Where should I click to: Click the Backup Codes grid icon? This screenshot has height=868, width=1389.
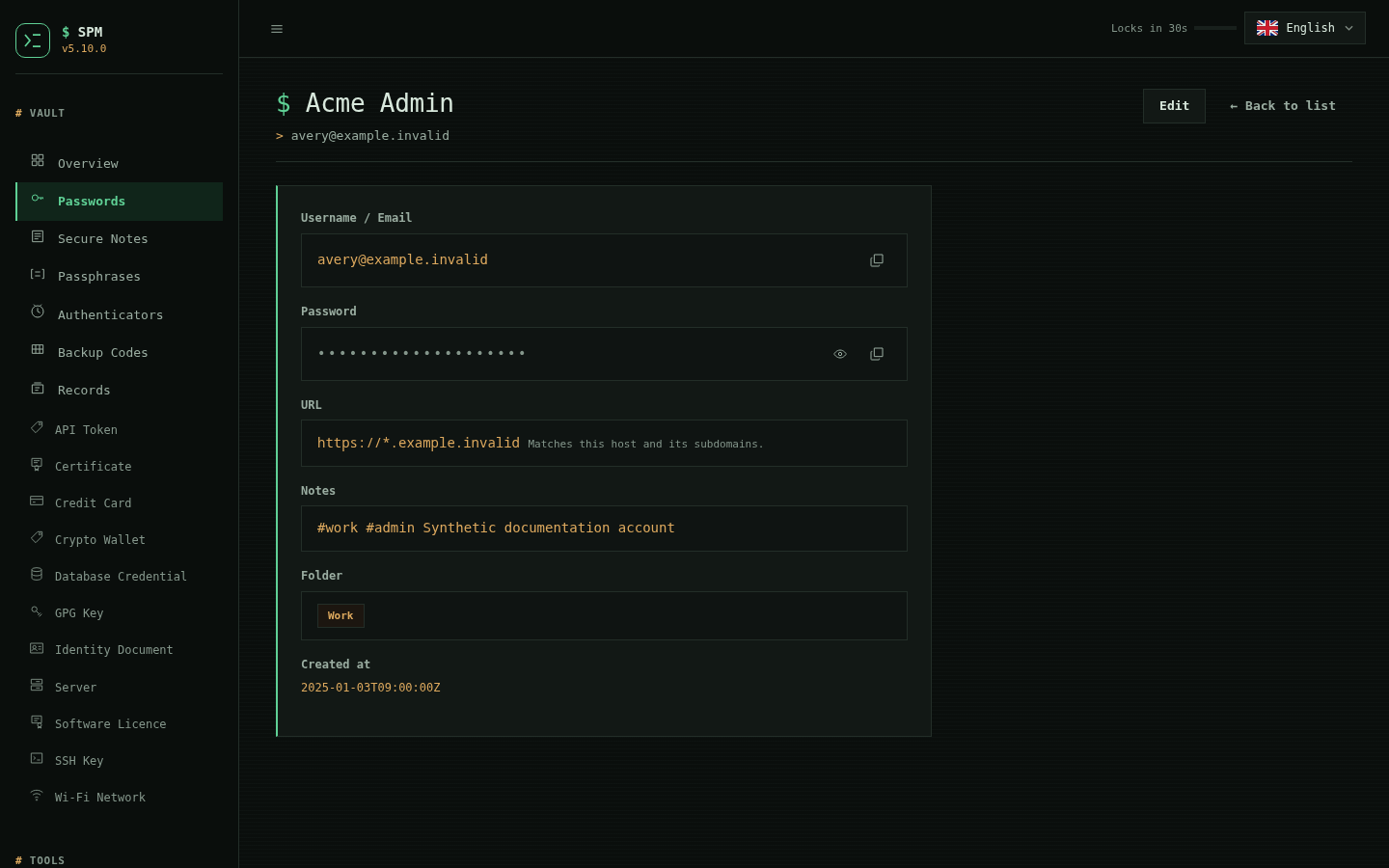tap(38, 349)
